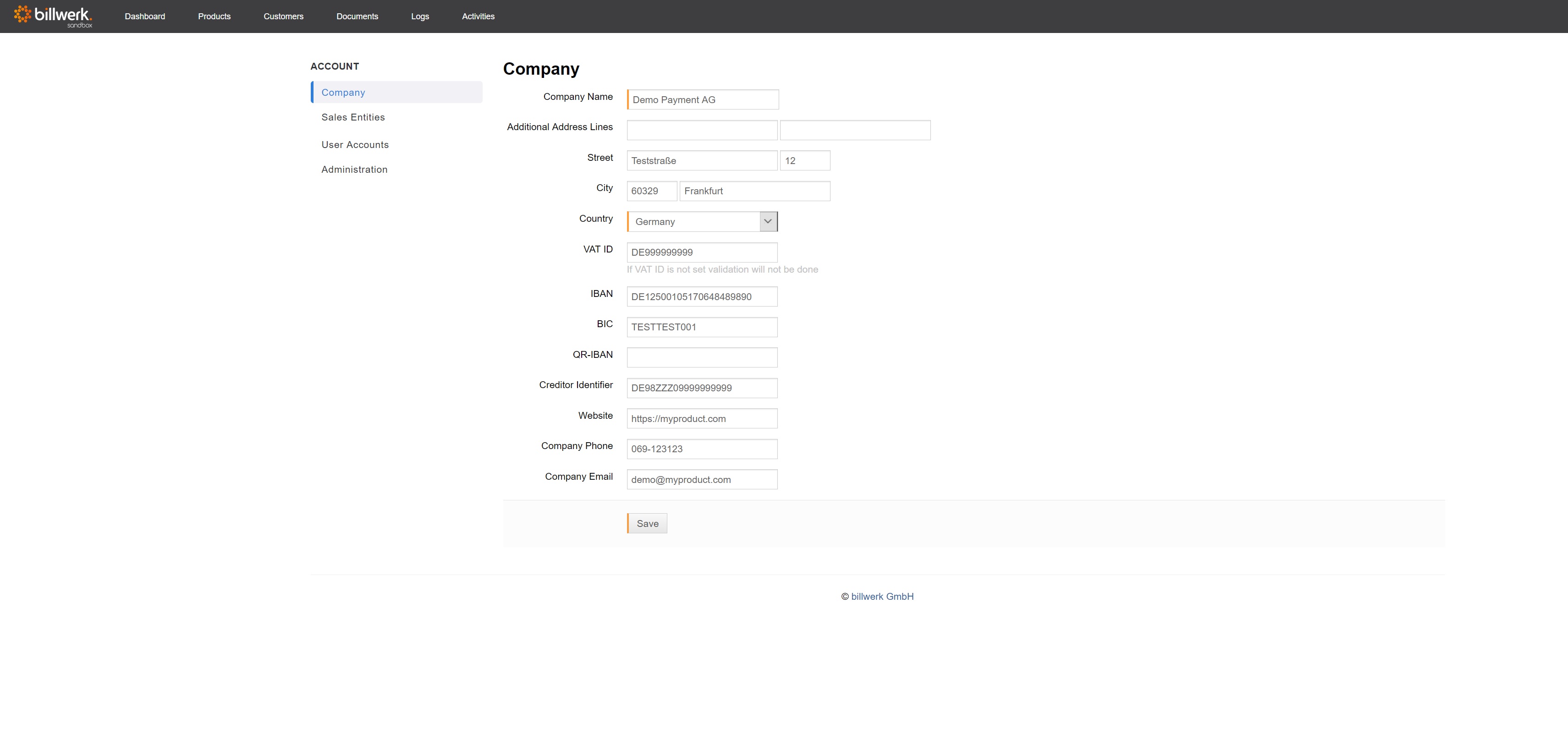The height and width of the screenshot is (751, 1568).
Task: Click the QR-IBAN label
Action: [593, 355]
